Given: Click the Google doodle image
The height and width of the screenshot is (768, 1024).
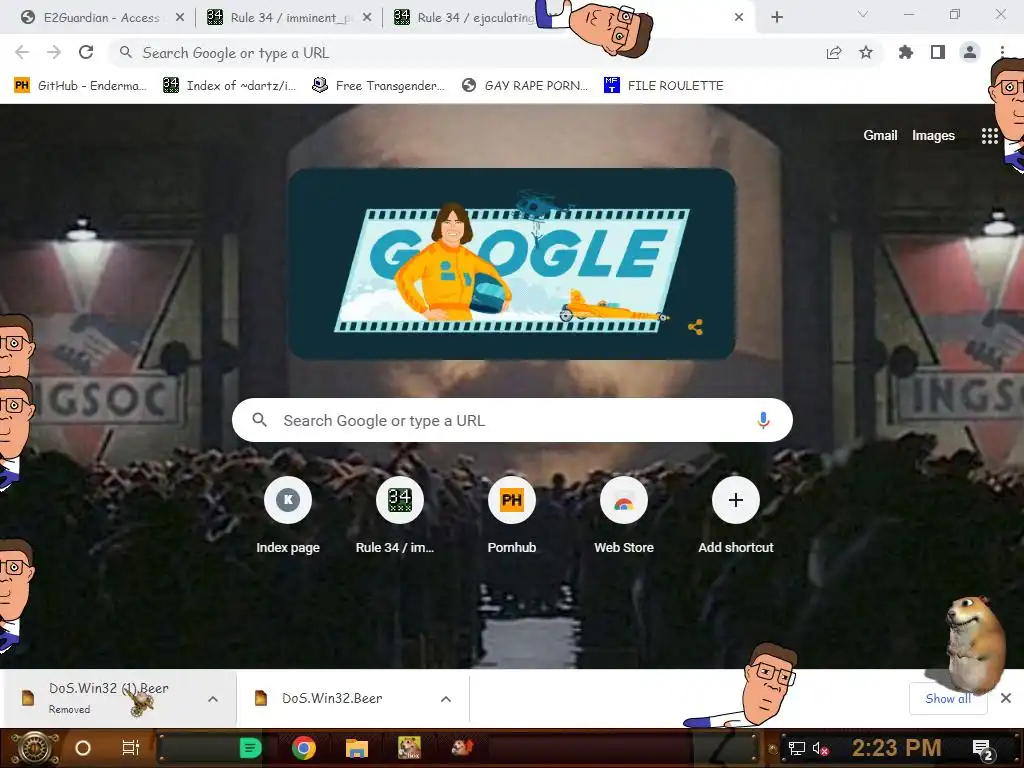Looking at the screenshot, I should coord(512,264).
